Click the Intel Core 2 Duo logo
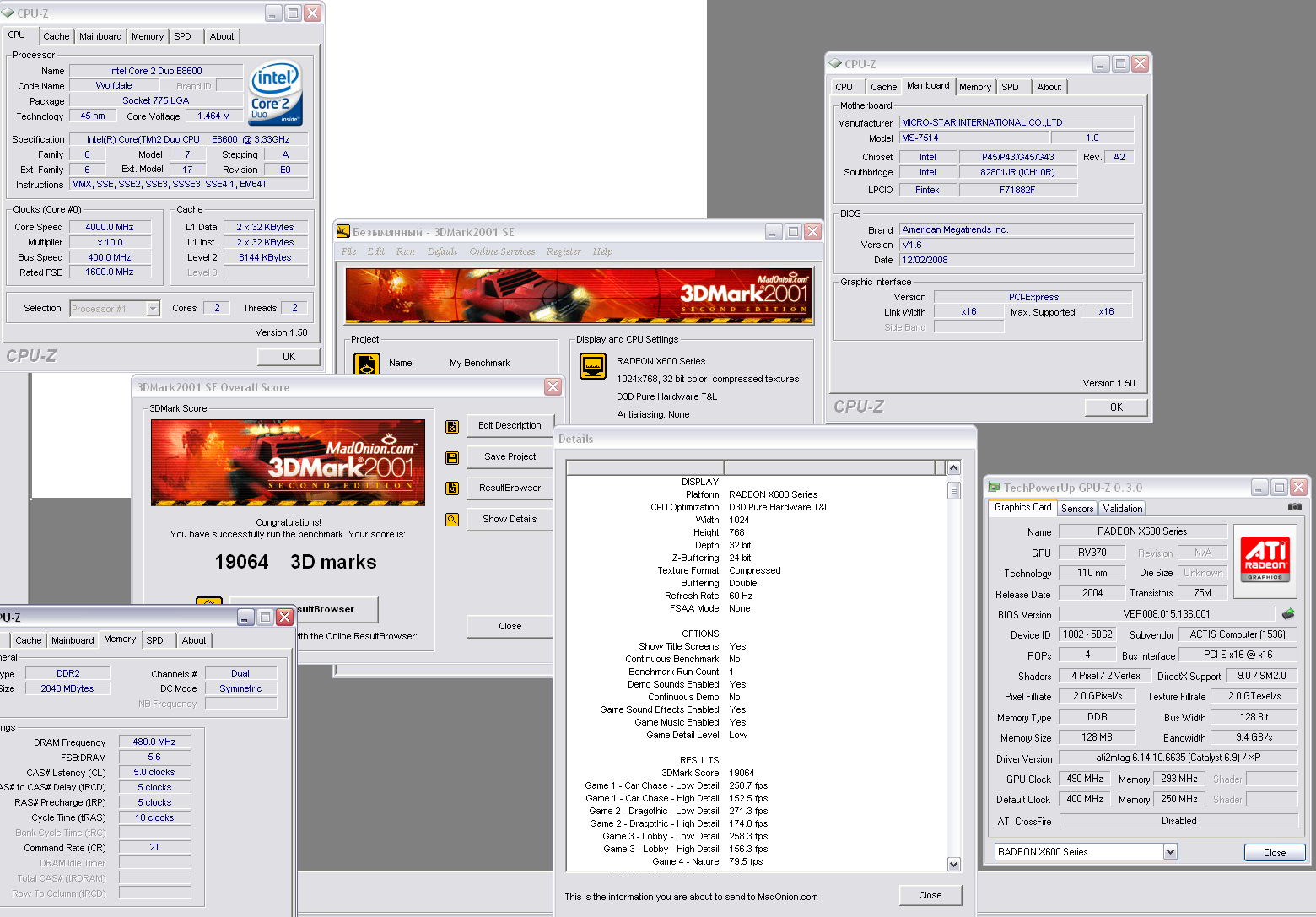The image size is (1316, 917). [x=275, y=93]
